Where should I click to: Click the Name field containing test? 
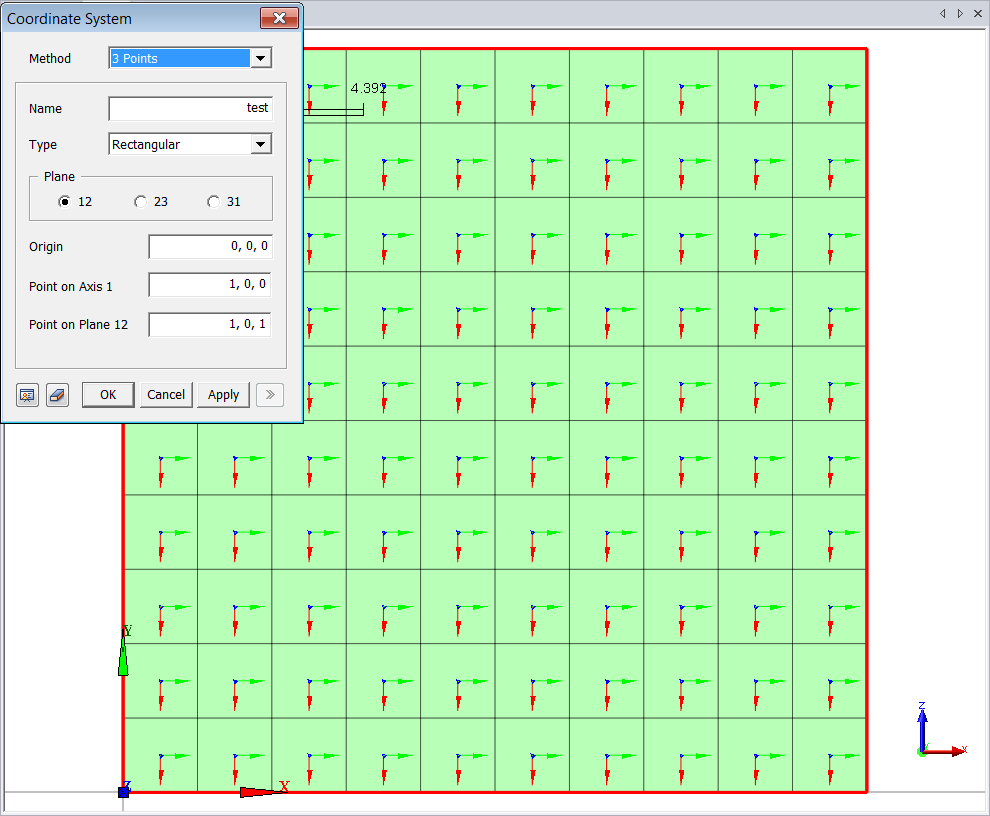(190, 108)
